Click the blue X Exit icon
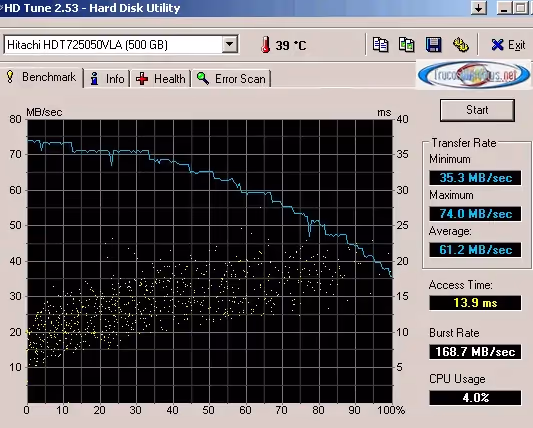 click(x=497, y=45)
